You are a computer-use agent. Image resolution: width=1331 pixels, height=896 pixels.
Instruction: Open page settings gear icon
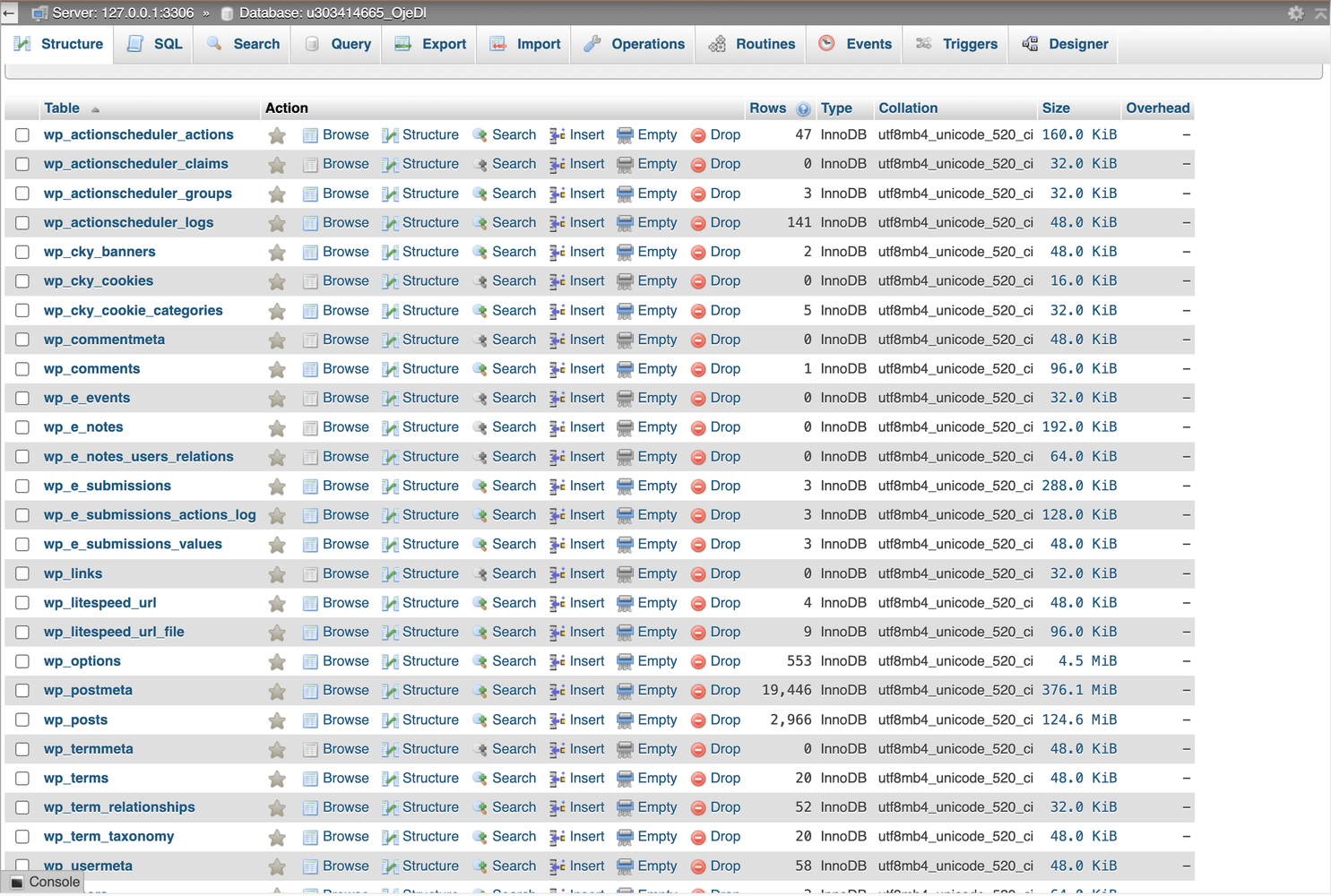click(1295, 13)
